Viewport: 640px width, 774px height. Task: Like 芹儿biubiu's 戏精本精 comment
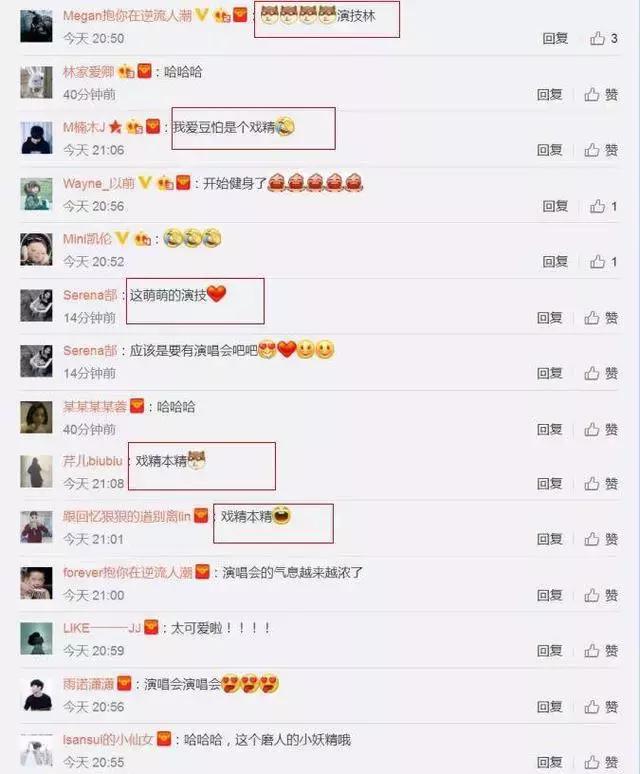[592, 484]
